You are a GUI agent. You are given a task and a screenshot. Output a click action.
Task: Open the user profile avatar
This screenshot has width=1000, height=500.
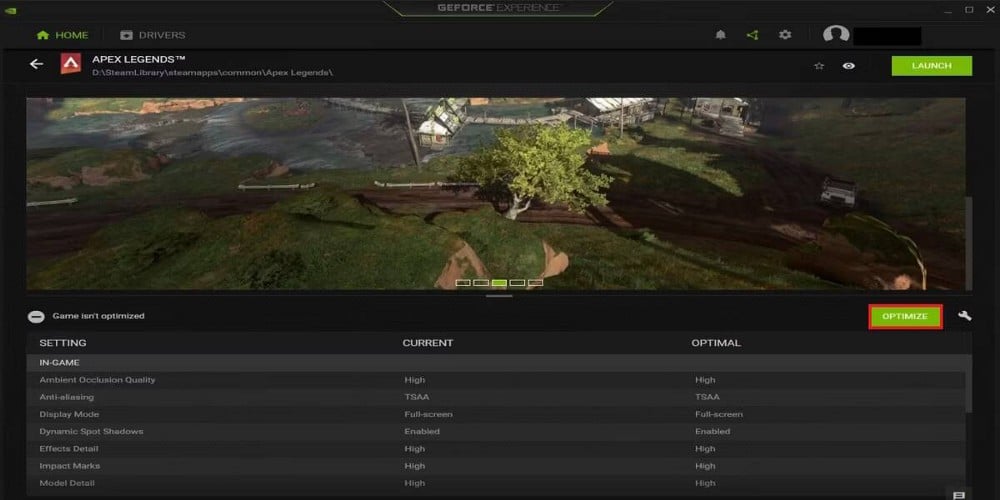[x=836, y=35]
